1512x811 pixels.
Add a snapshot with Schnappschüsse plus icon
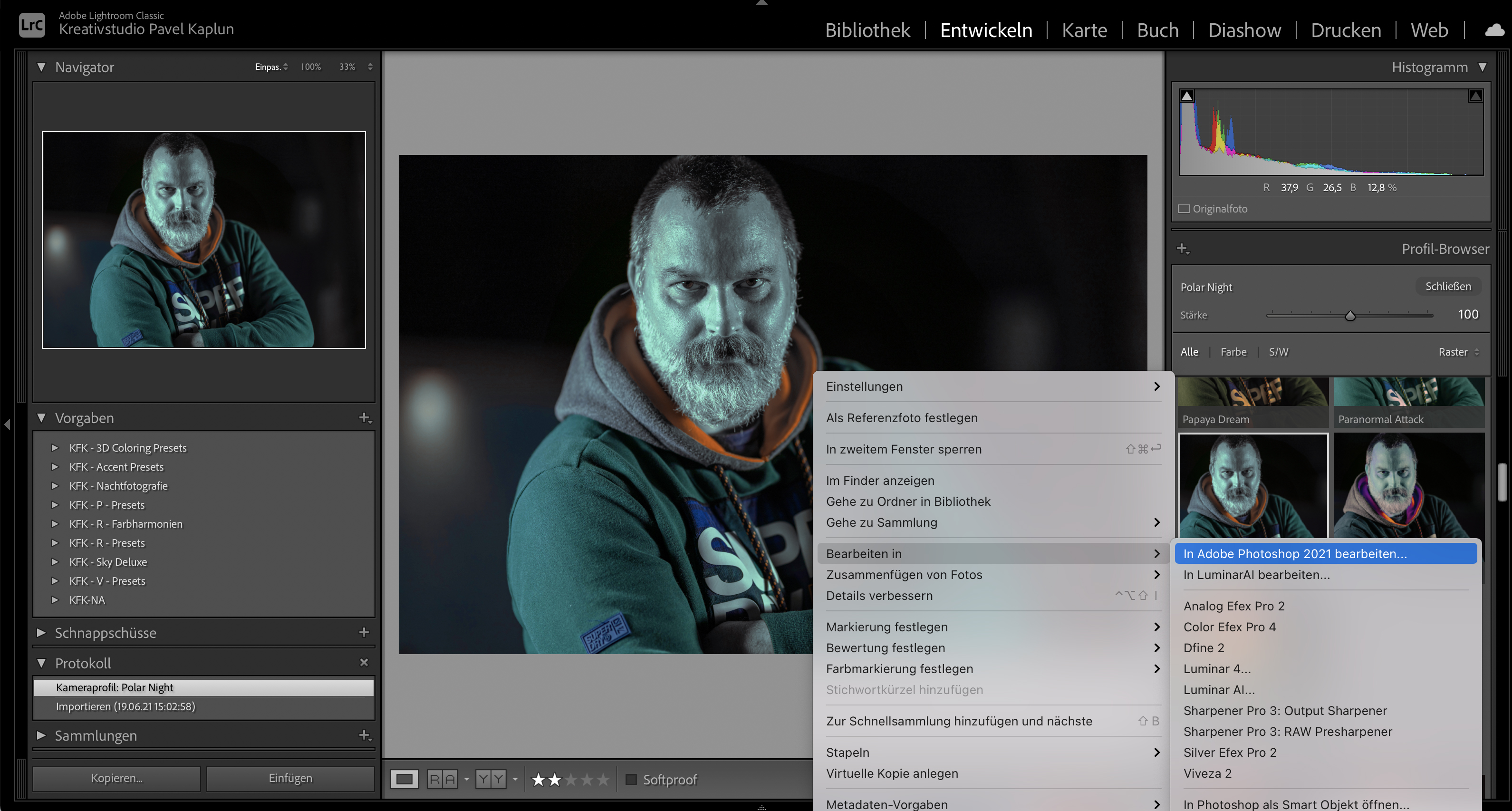pos(364,632)
